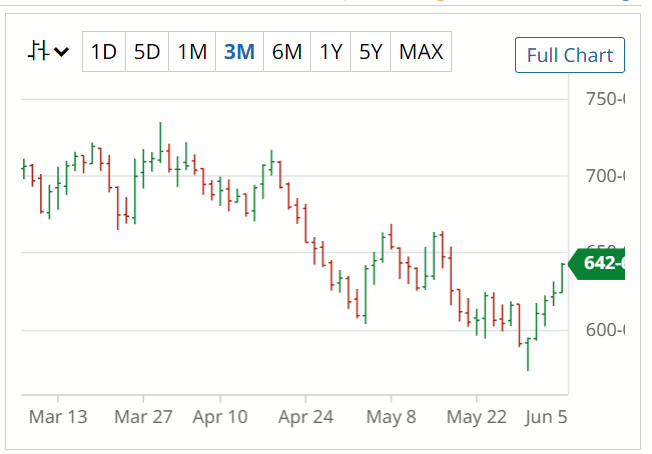This screenshot has width=652, height=454.
Task: Click the Apr 24 date label
Action: pos(306,416)
